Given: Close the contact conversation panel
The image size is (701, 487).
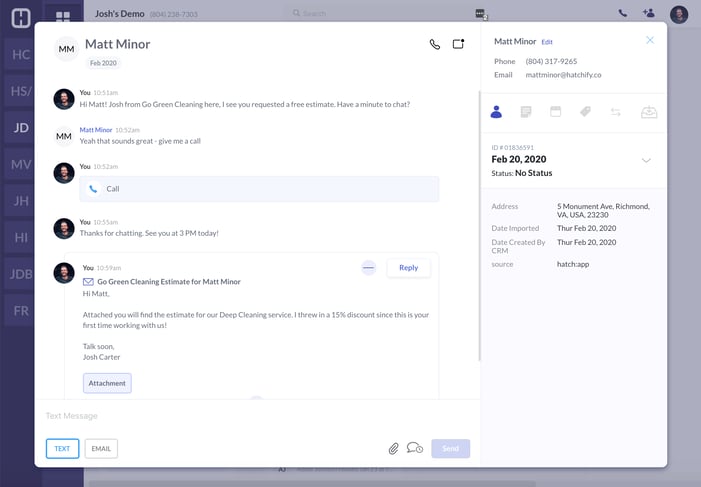Looking at the screenshot, I should (x=650, y=41).
